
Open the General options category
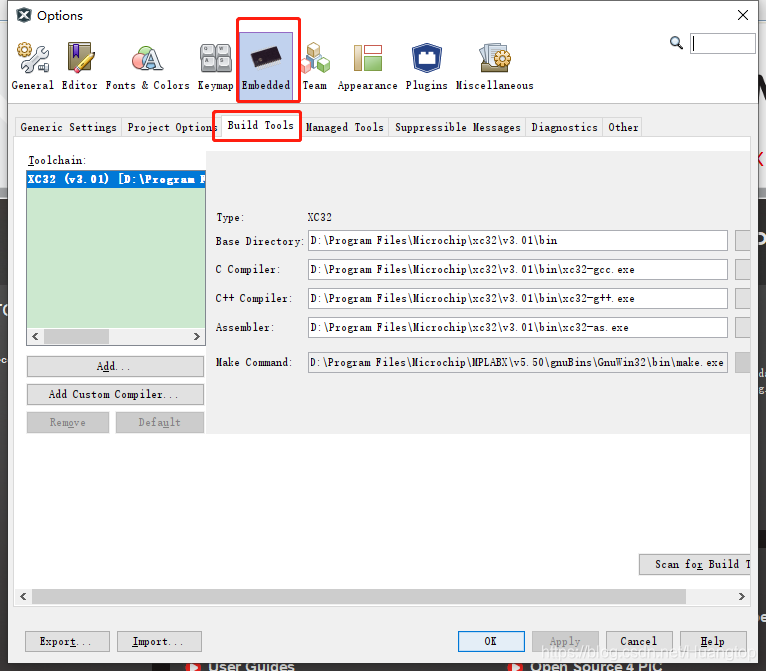(32, 66)
